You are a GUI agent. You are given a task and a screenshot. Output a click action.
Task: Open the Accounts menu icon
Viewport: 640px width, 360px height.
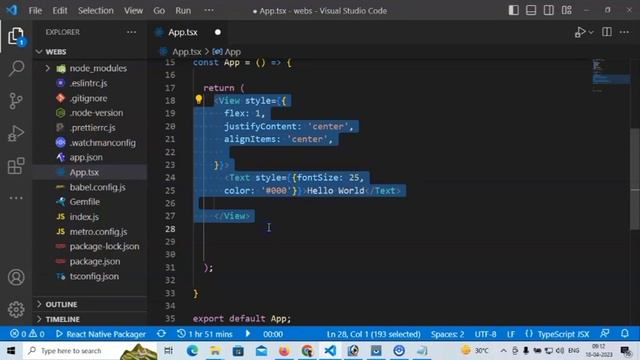point(16,278)
